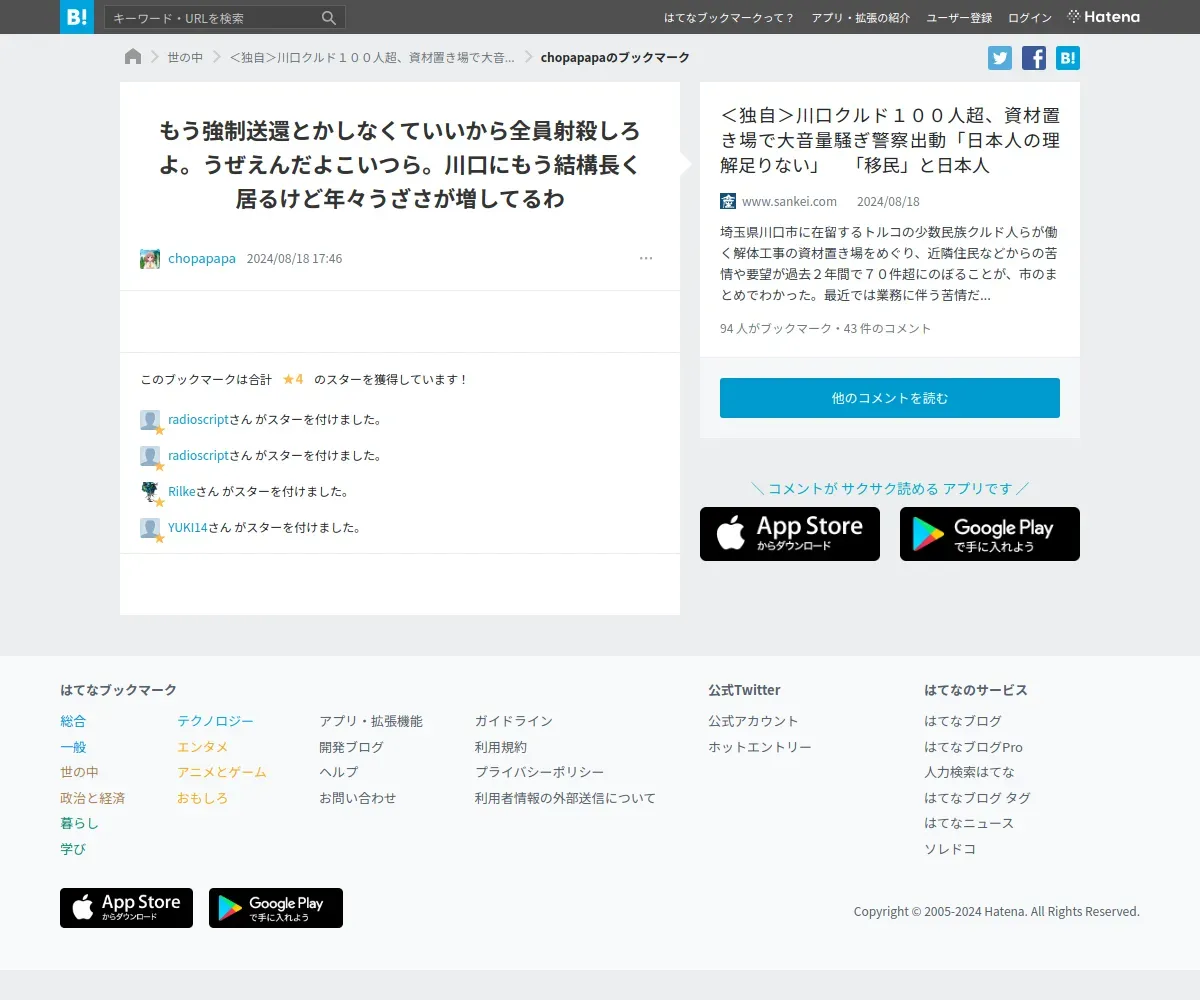The height and width of the screenshot is (1000, 1200).
Task: Open はてなブログ タグ service link
Action: (x=977, y=798)
